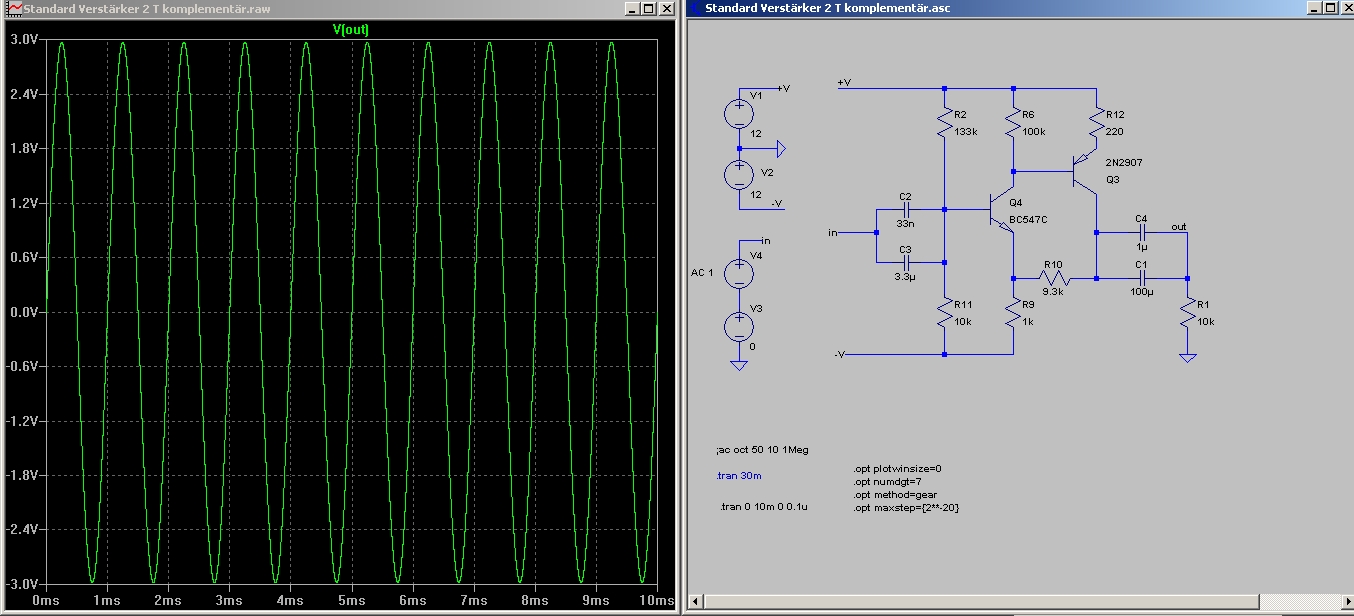Select the V3 voltage source symbol
Viewport: 1354px width, 616px height.
click(x=739, y=326)
